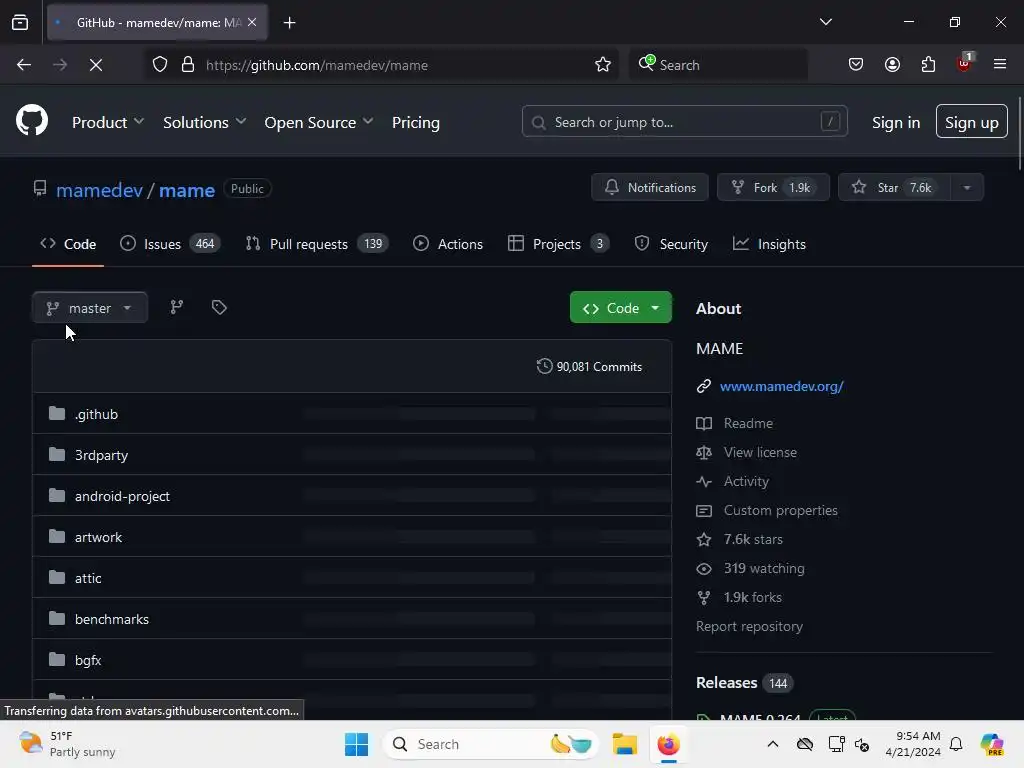Open Firefox tab overview icon
Image resolution: width=1024 pixels, height=768 pixels.
pos(20,22)
